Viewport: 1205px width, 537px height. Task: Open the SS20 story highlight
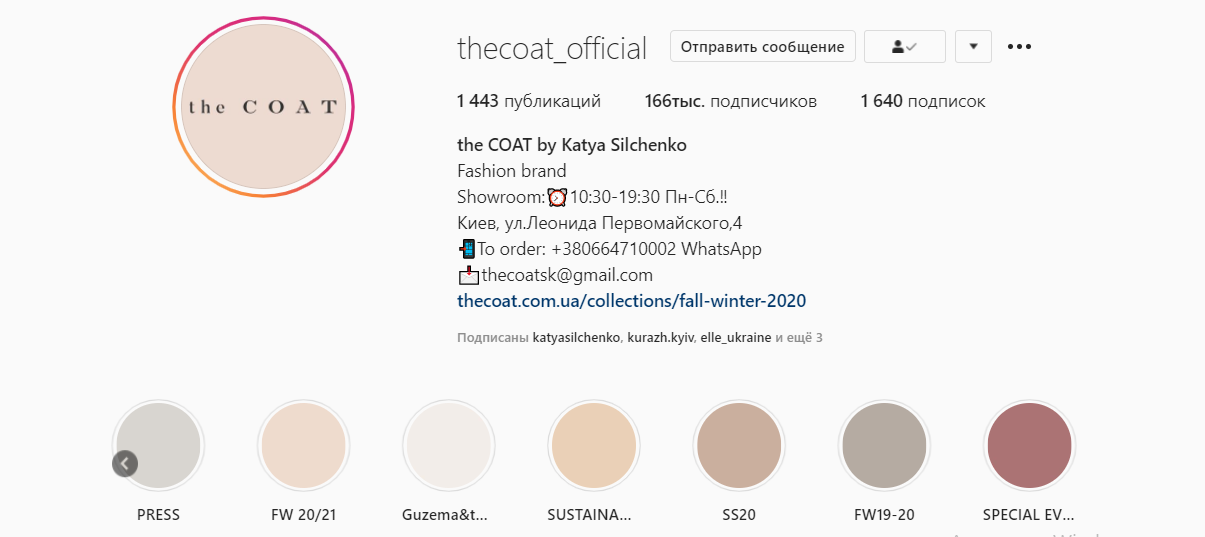point(738,445)
